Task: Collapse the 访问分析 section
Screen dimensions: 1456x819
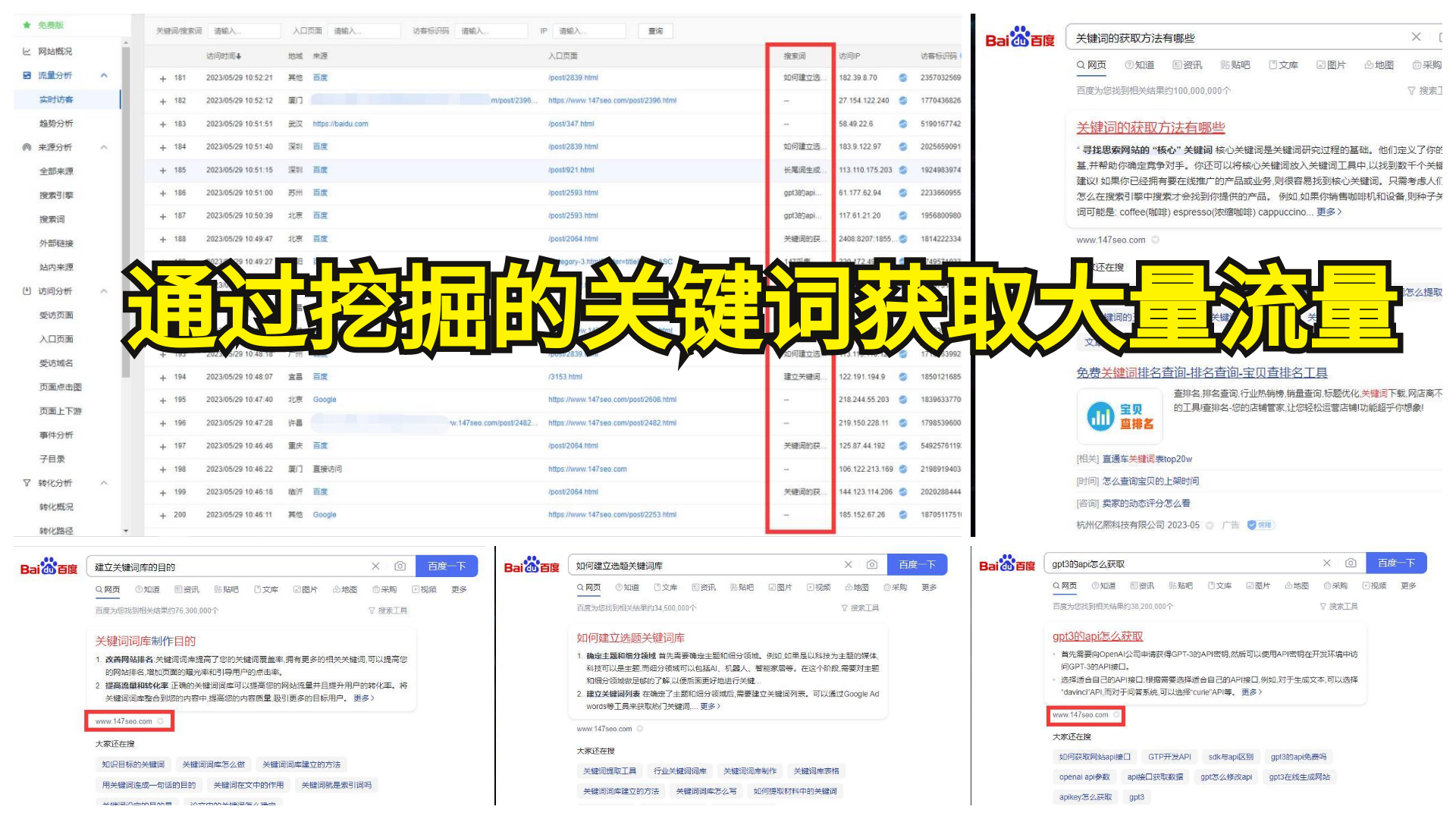Action: [x=104, y=291]
